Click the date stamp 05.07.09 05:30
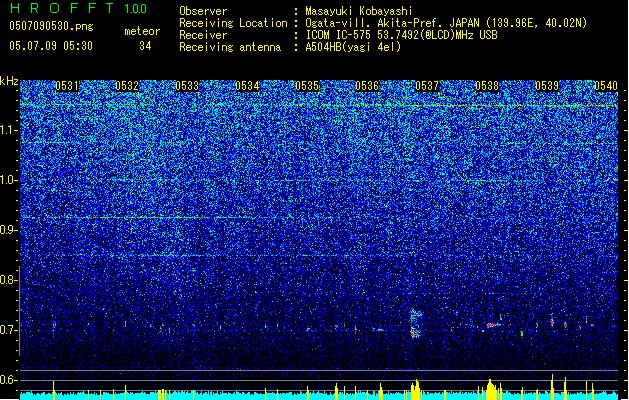This screenshot has width=629, height=400. [x=51, y=45]
